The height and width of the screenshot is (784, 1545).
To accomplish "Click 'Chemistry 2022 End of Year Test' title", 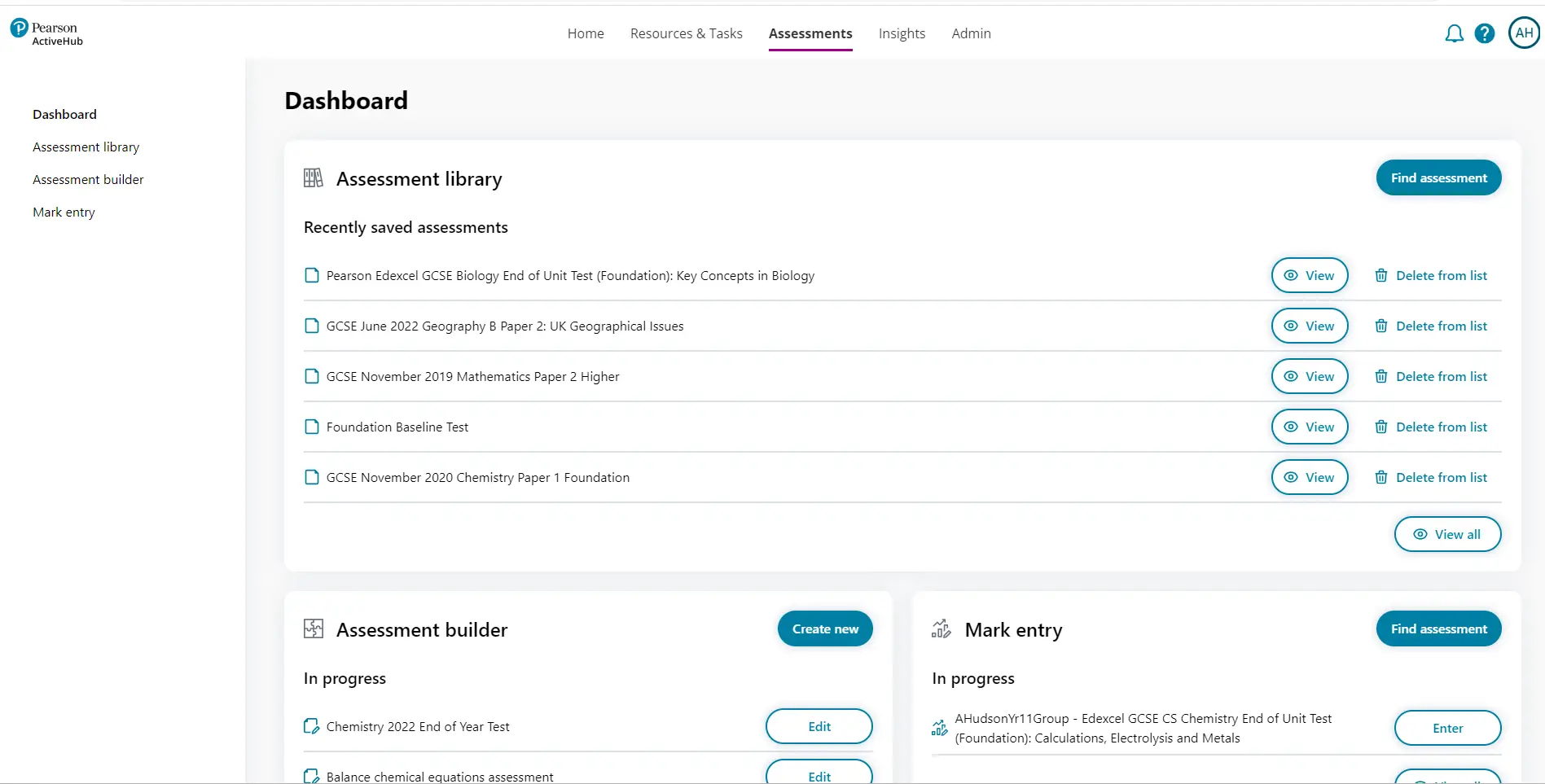I will click(x=418, y=726).
